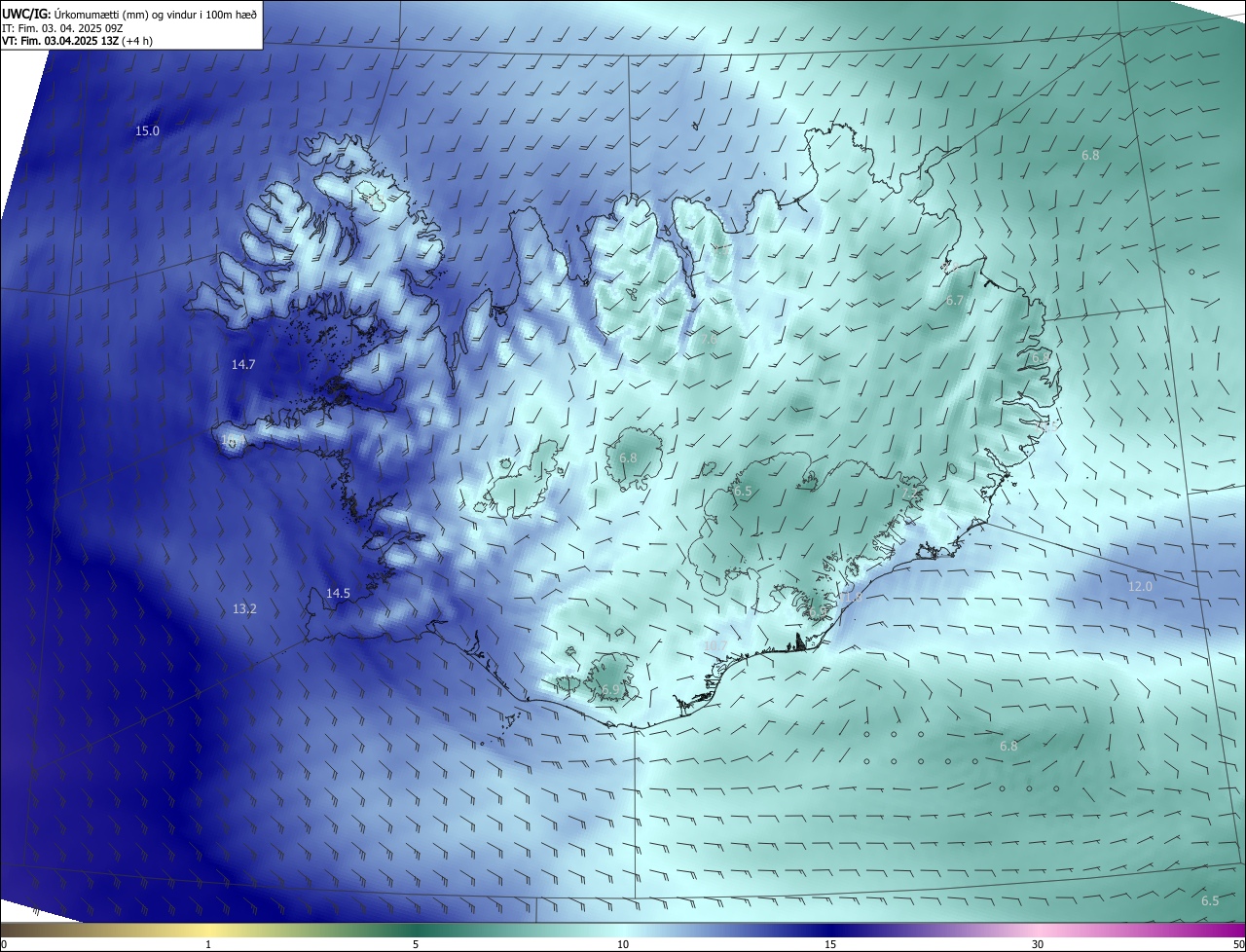Click the 14.7 value label on the map
The image size is (1246, 952).
pos(243,364)
